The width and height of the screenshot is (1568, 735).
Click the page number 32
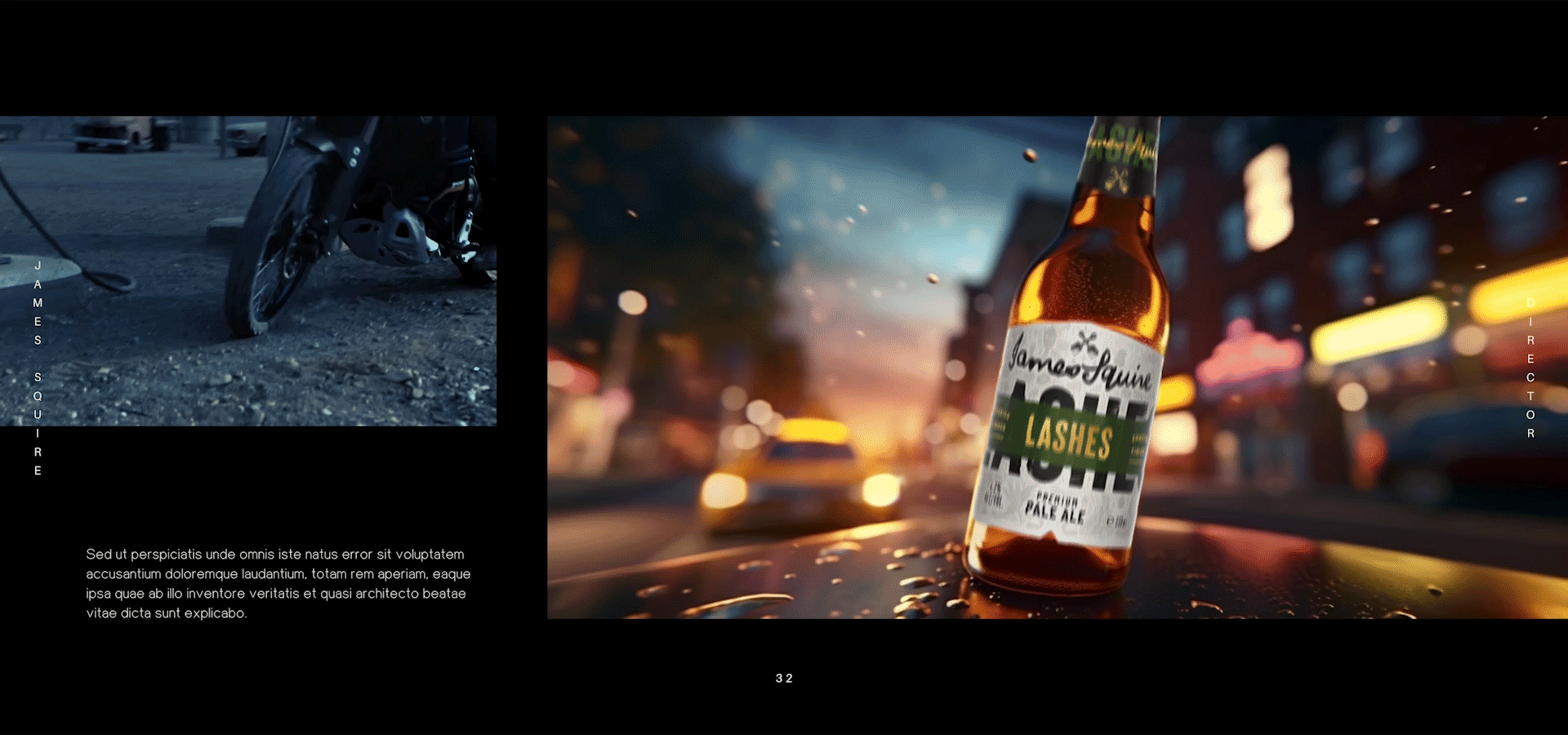pyautogui.click(x=784, y=679)
